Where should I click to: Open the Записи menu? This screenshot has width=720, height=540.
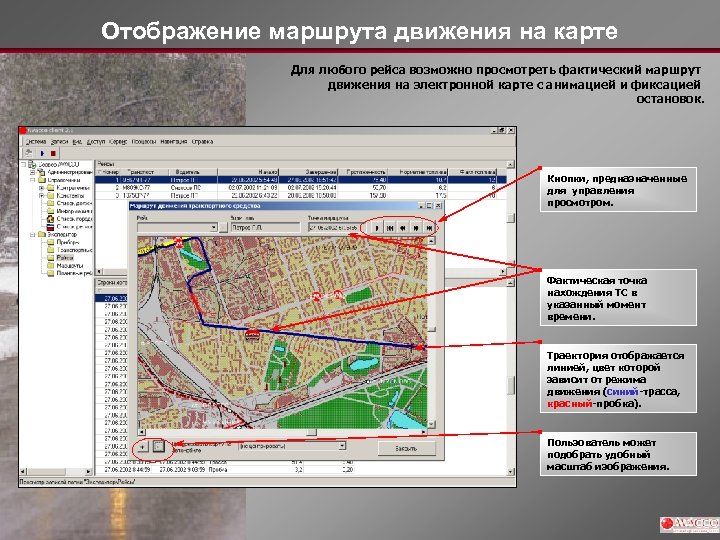tap(60, 141)
